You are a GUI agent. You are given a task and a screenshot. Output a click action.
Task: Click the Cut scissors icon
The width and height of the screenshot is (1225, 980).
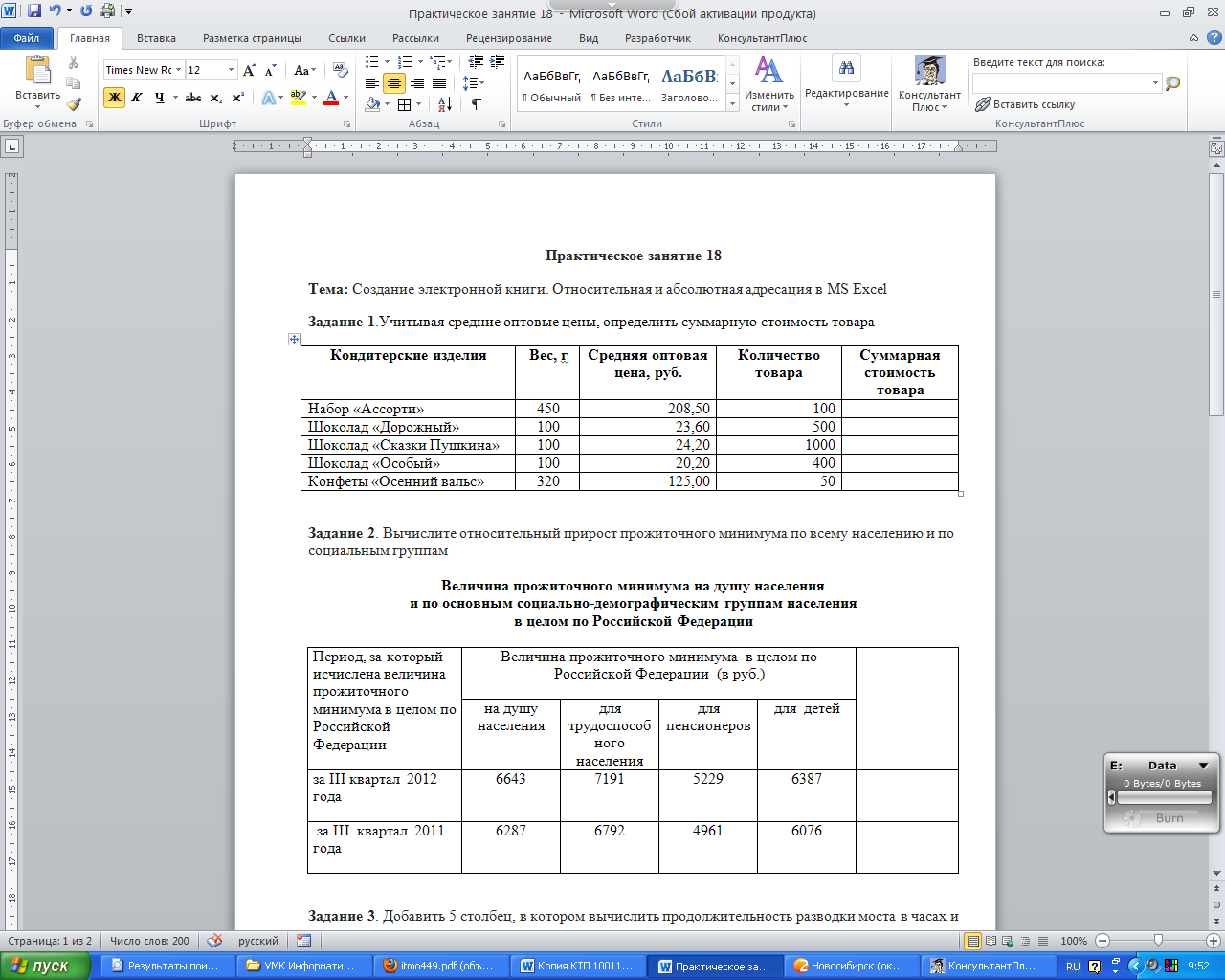pos(74,62)
